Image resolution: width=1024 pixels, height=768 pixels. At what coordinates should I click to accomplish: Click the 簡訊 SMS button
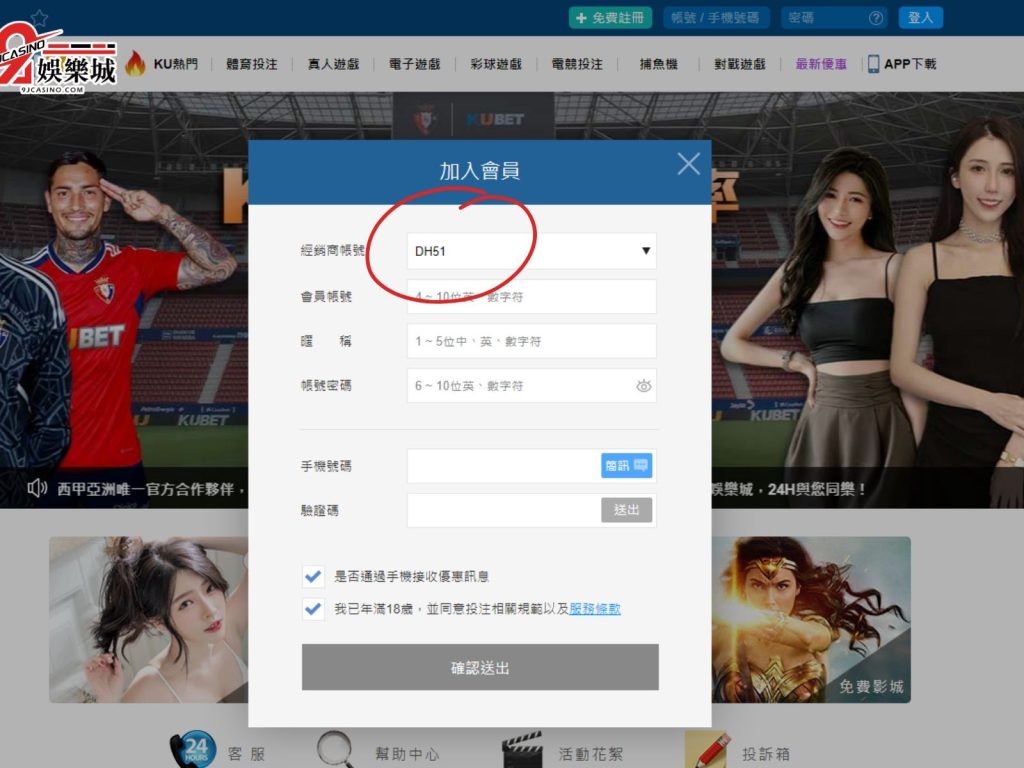626,466
